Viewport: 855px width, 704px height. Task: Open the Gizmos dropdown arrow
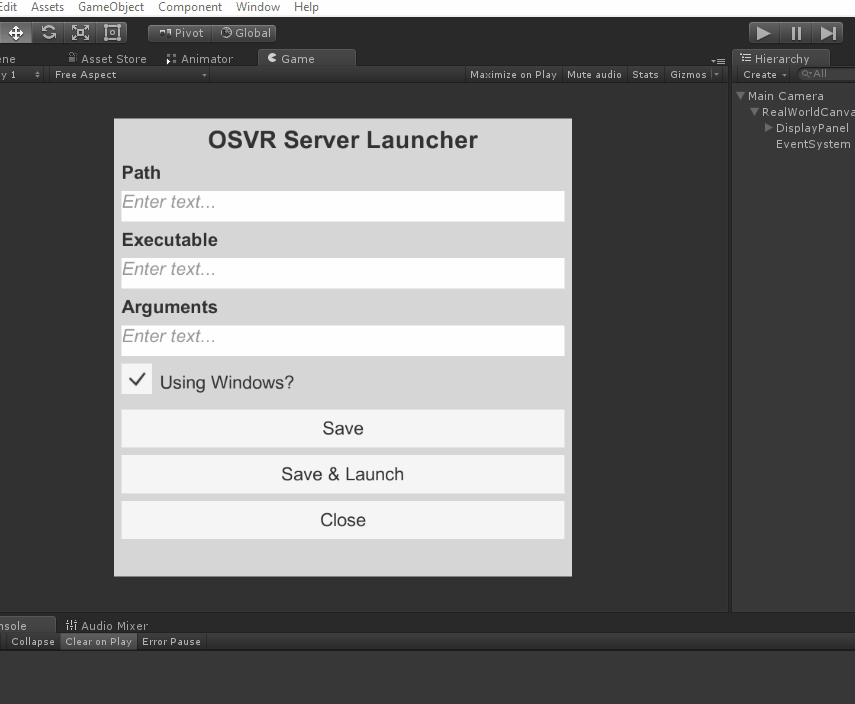coord(716,75)
